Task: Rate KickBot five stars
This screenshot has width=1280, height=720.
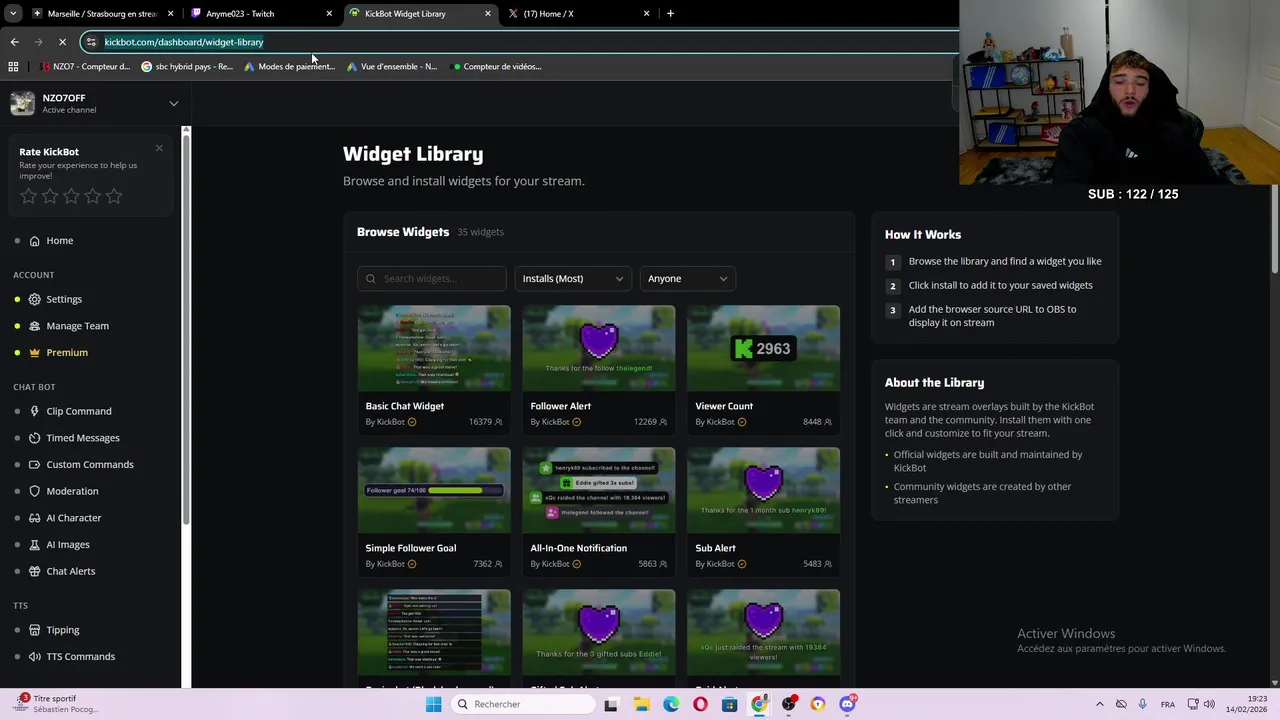Action: 114,196
